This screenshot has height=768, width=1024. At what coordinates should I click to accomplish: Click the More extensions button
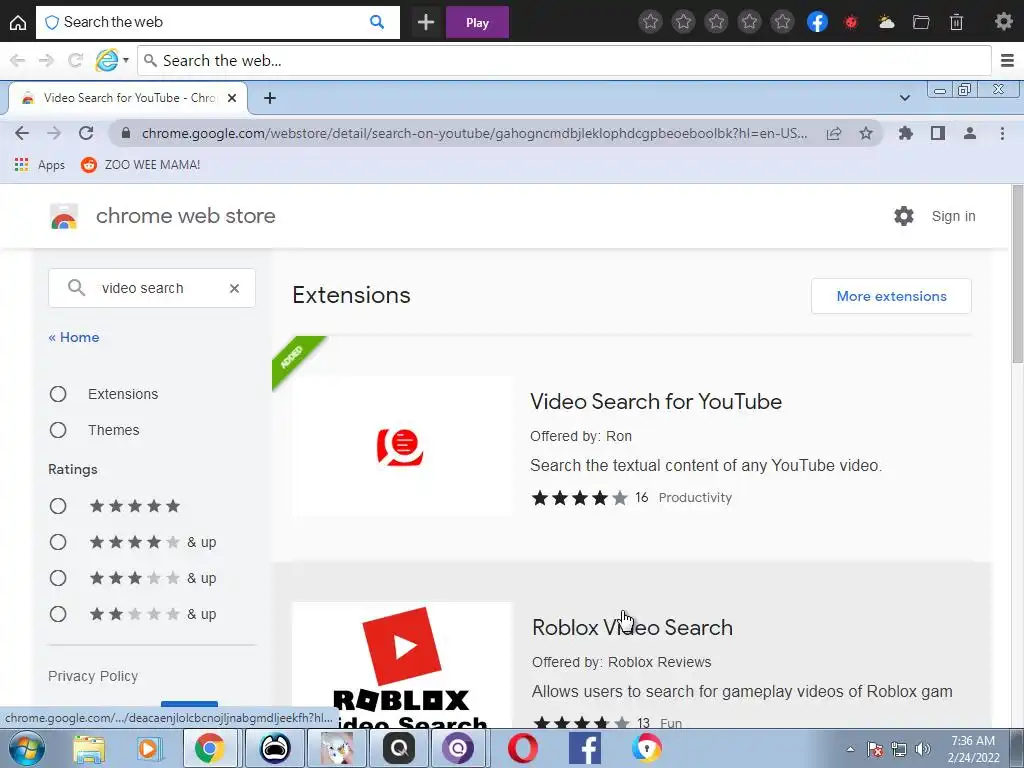pyautogui.click(x=891, y=296)
